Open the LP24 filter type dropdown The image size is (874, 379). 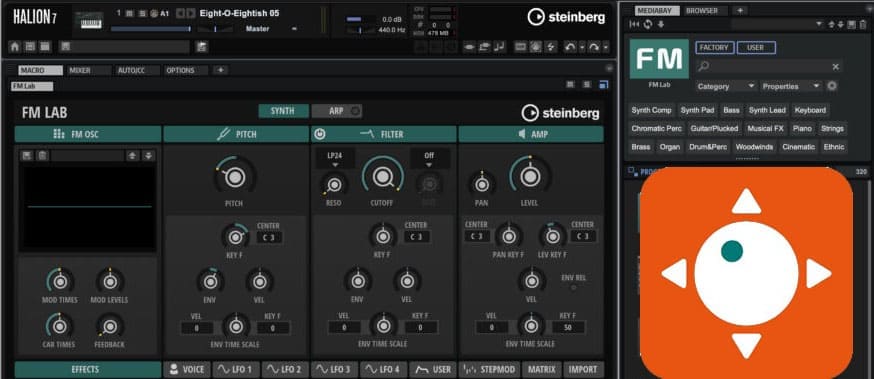coord(335,158)
